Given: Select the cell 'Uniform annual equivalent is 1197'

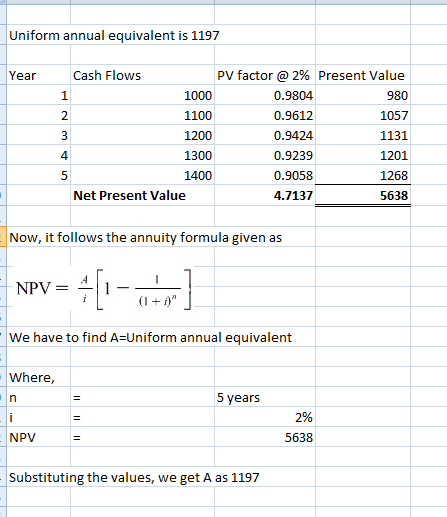Looking at the screenshot, I should pos(114,35).
